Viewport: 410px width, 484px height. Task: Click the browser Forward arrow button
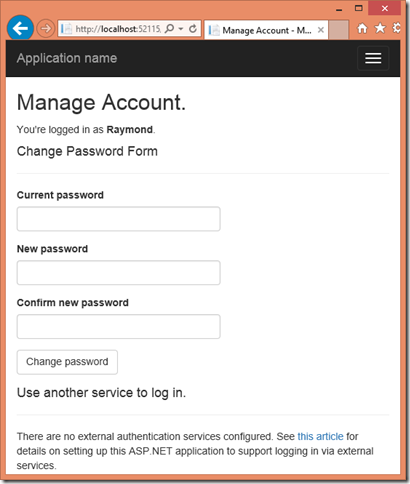[x=46, y=29]
